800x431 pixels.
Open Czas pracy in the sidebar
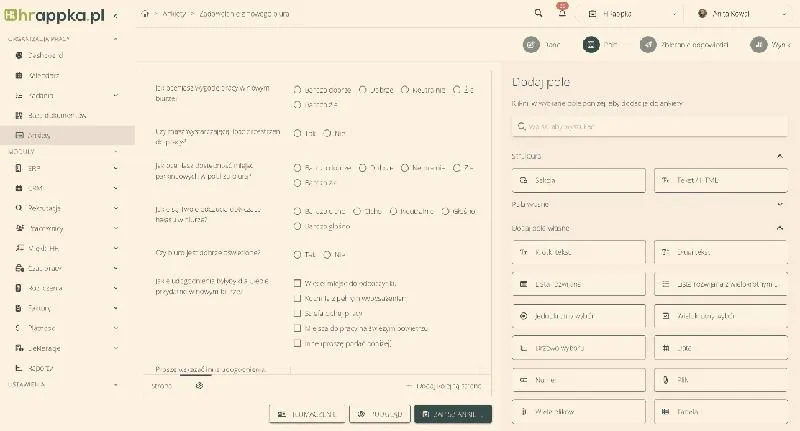click(x=45, y=268)
